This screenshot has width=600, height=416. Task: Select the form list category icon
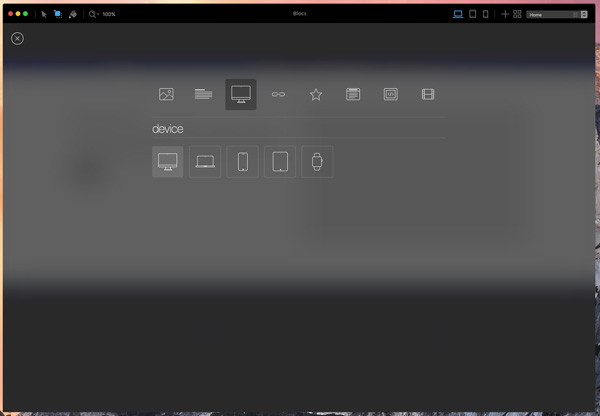pyautogui.click(x=353, y=94)
